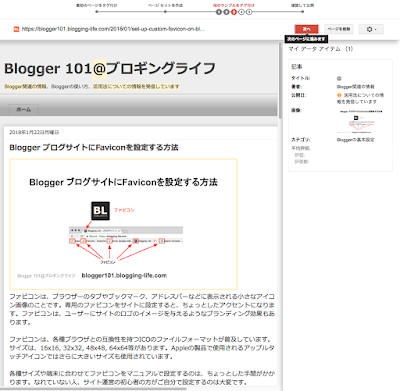Click the black BL favicon logo in image
The height and width of the screenshot is (391, 400).
(x=100, y=211)
